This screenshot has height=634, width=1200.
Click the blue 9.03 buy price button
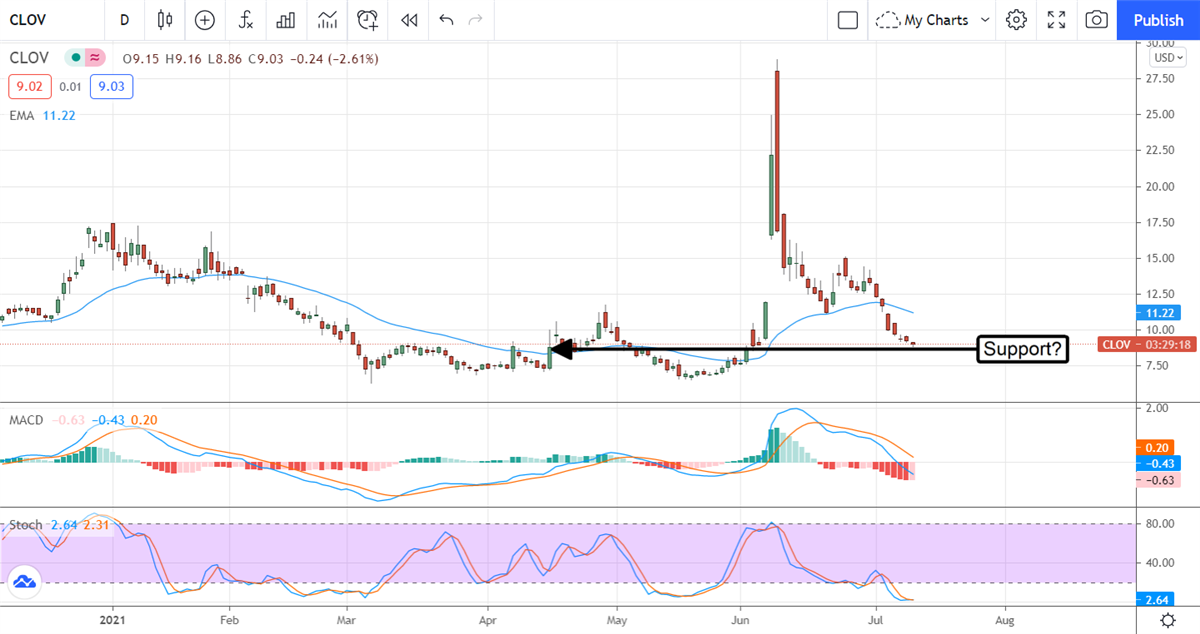click(111, 88)
